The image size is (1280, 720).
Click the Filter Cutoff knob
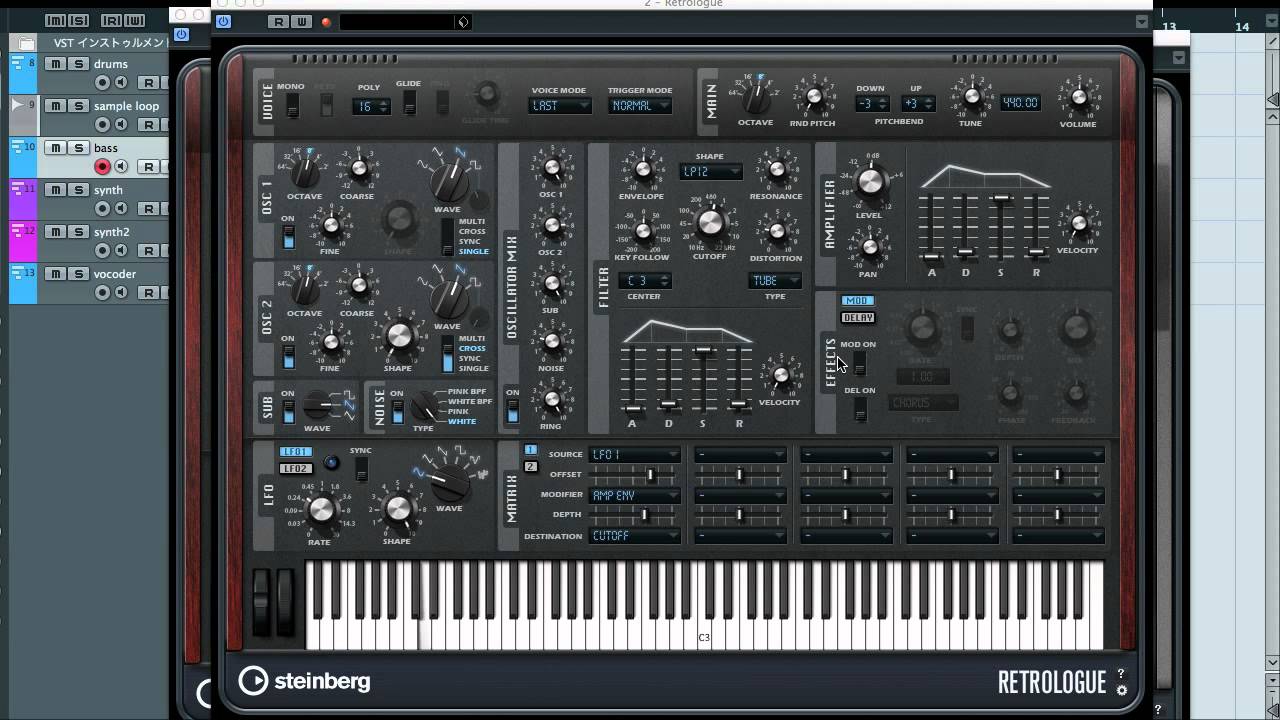pyautogui.click(x=710, y=223)
